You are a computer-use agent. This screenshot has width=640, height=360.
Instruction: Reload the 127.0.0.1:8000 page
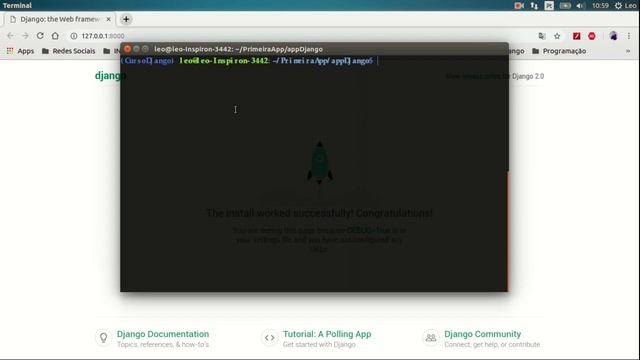(40, 36)
